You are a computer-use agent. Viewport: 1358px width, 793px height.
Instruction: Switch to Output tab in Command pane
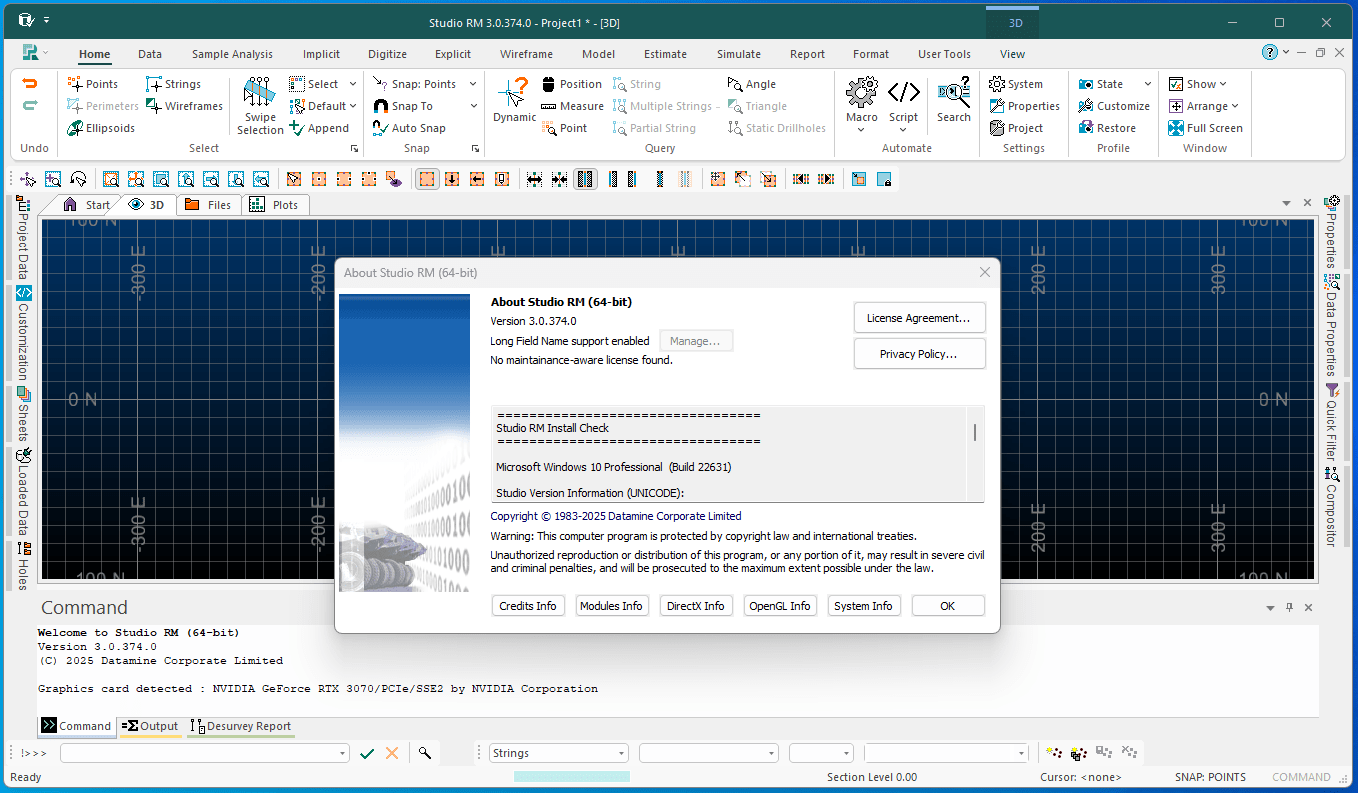pos(149,726)
